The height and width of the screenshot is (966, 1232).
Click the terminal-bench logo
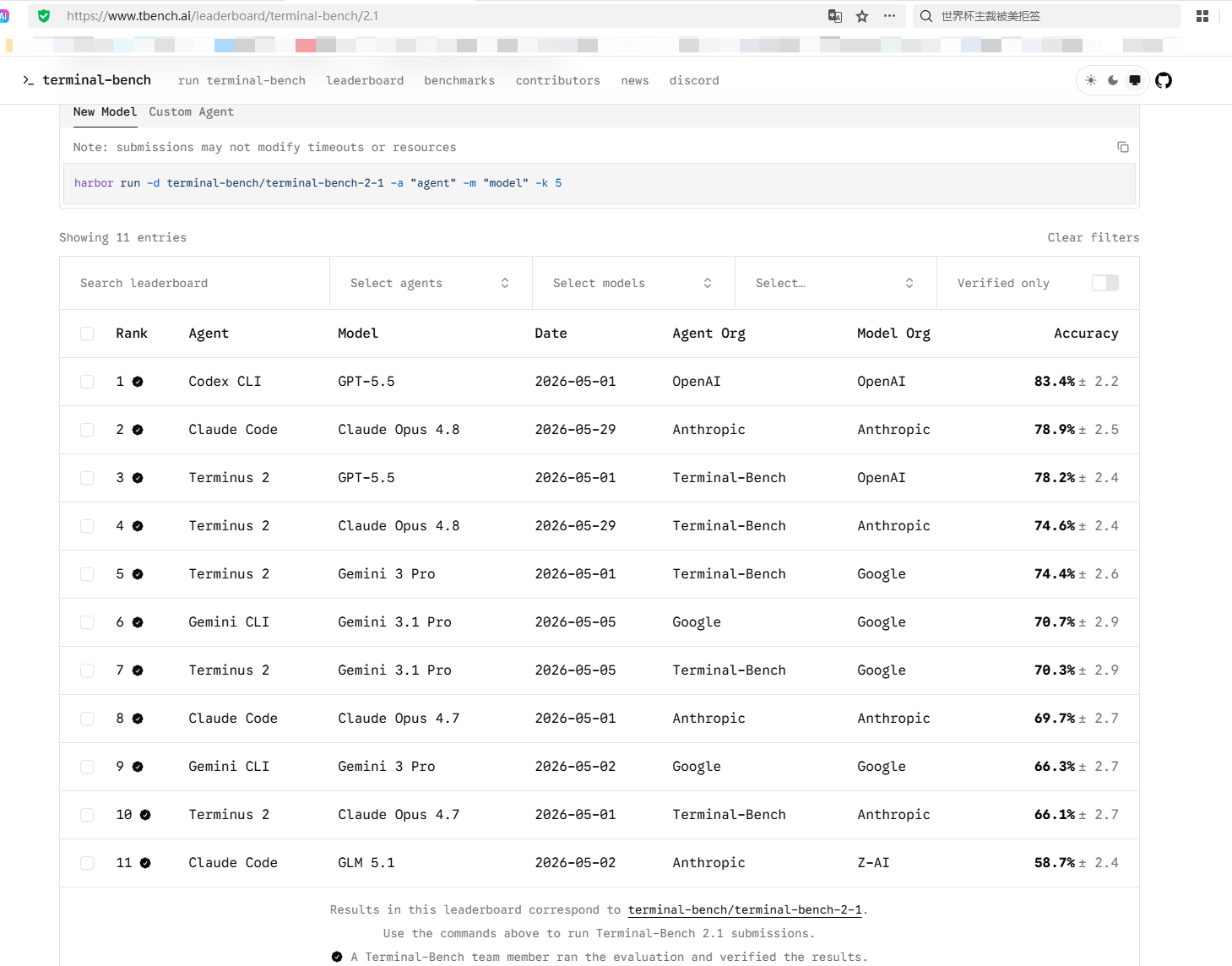click(88, 80)
